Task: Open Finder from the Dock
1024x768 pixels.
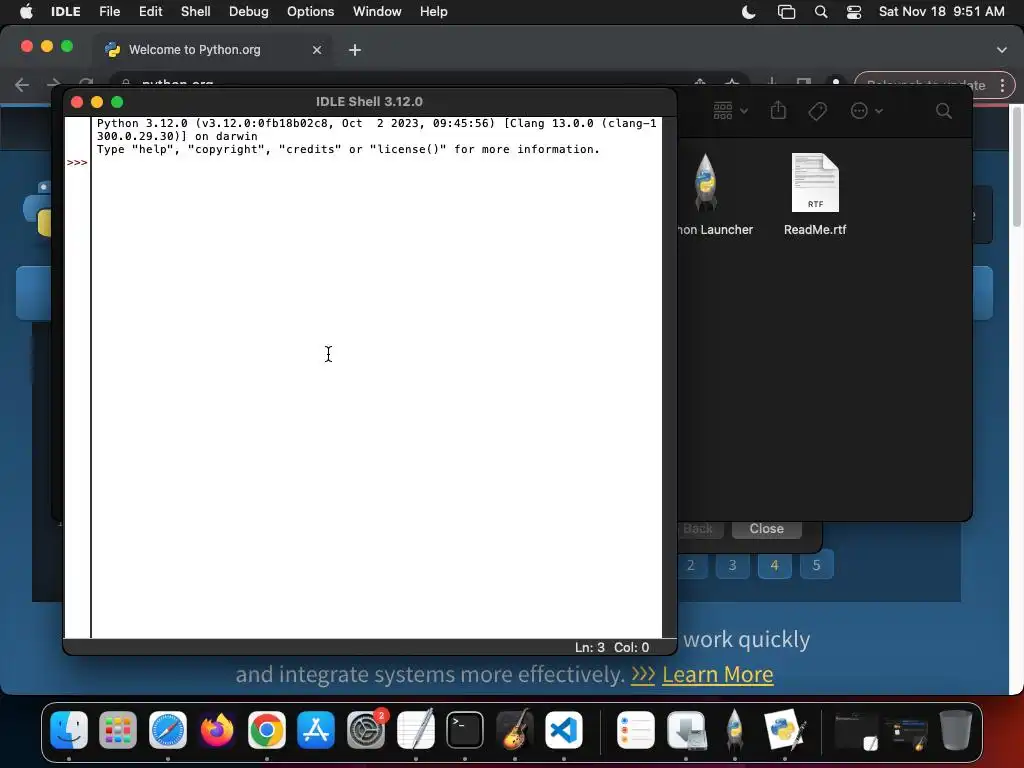Action: coord(69,729)
